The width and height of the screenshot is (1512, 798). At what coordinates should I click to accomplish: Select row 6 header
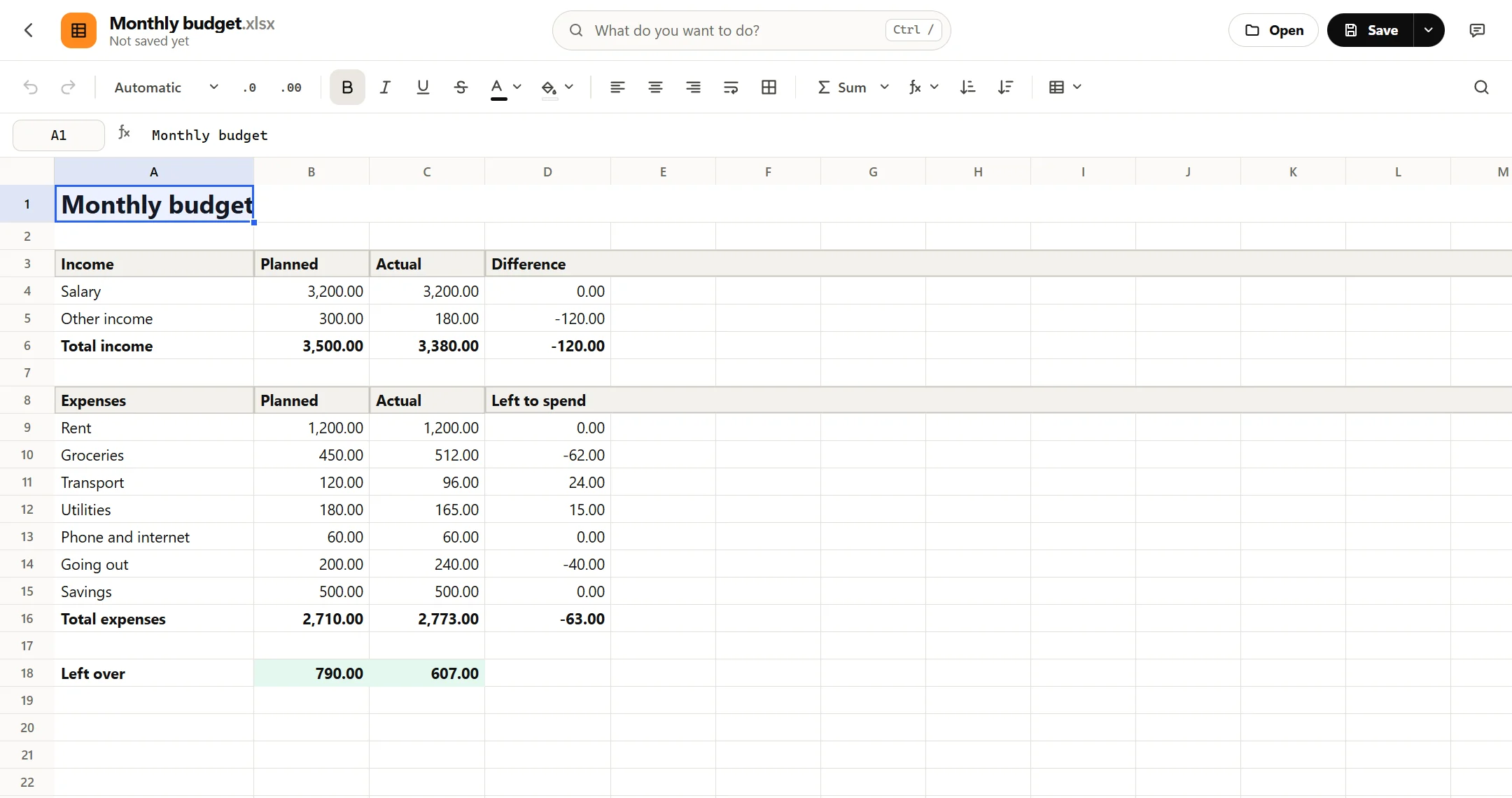pyautogui.click(x=27, y=346)
